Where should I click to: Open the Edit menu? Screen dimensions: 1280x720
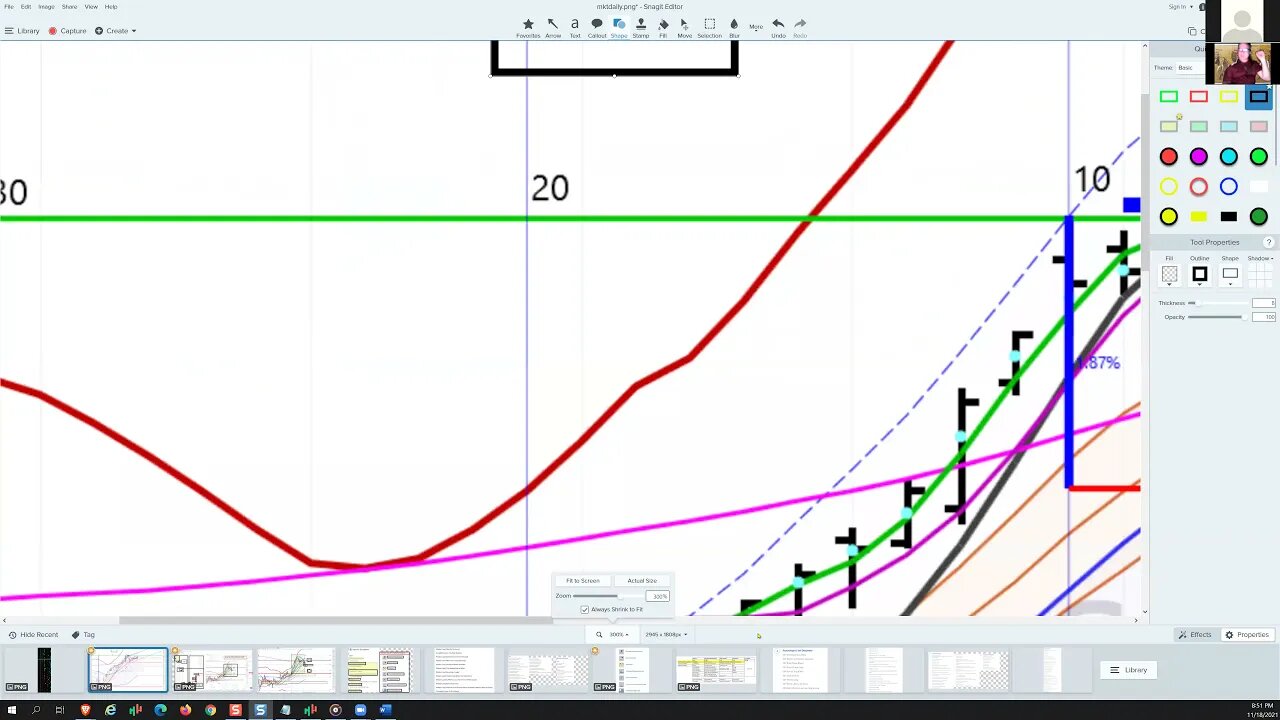(x=26, y=7)
